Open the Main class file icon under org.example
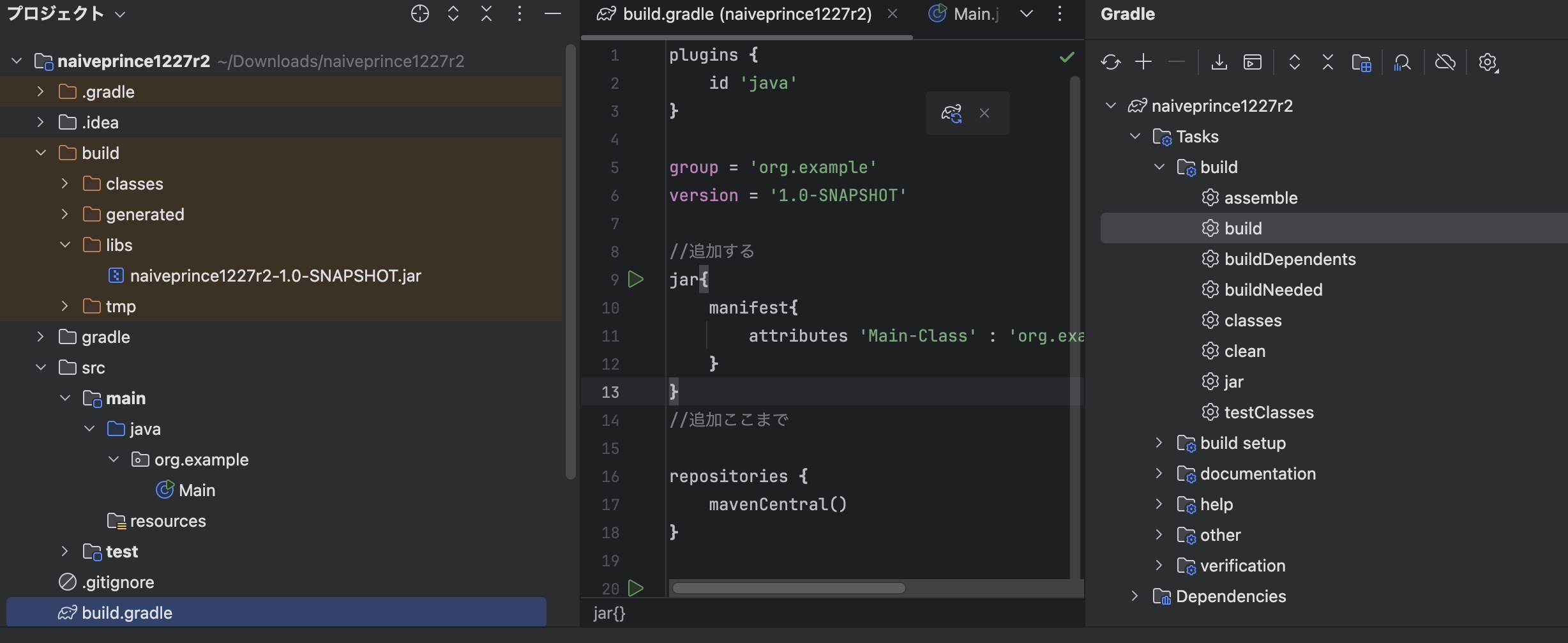The image size is (1568, 643). point(165,490)
